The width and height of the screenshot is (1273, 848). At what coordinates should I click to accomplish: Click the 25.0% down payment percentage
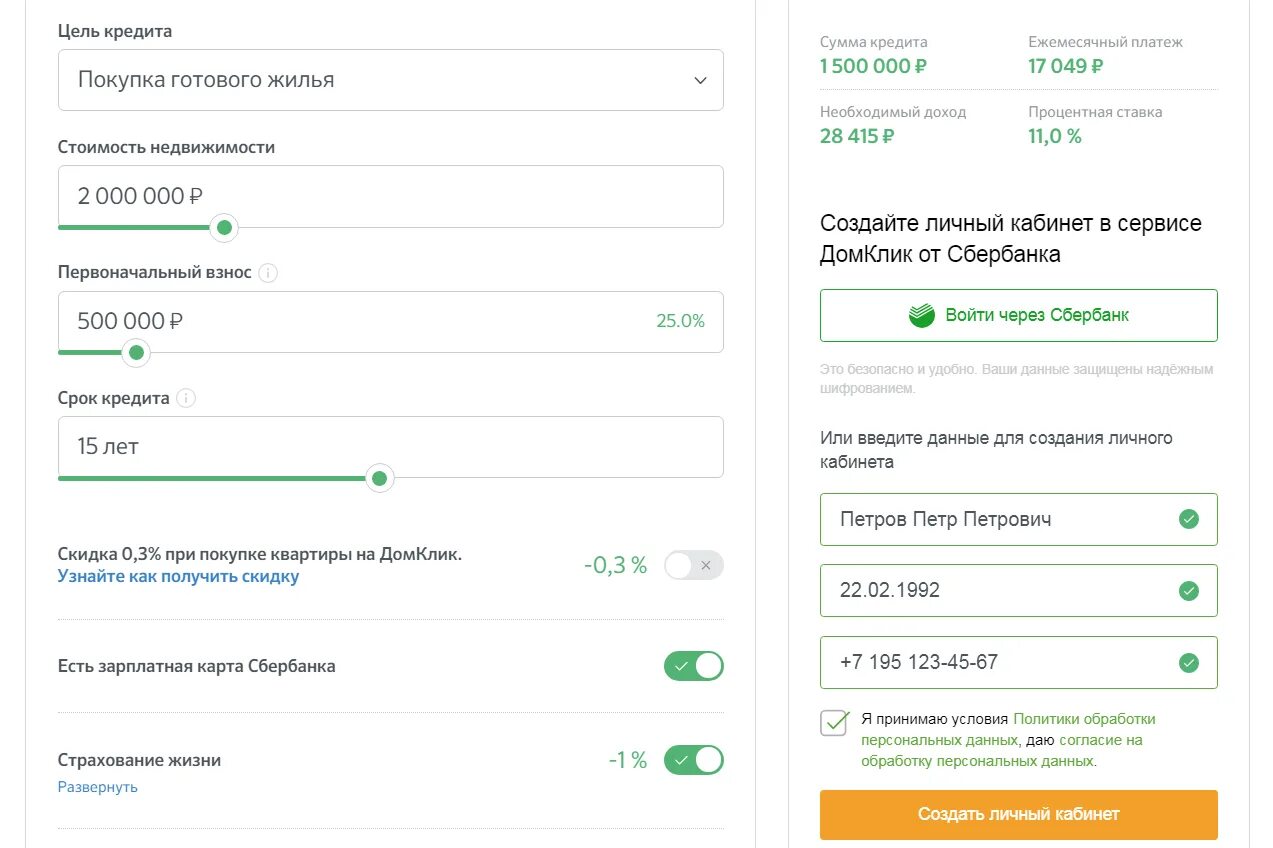tap(680, 321)
